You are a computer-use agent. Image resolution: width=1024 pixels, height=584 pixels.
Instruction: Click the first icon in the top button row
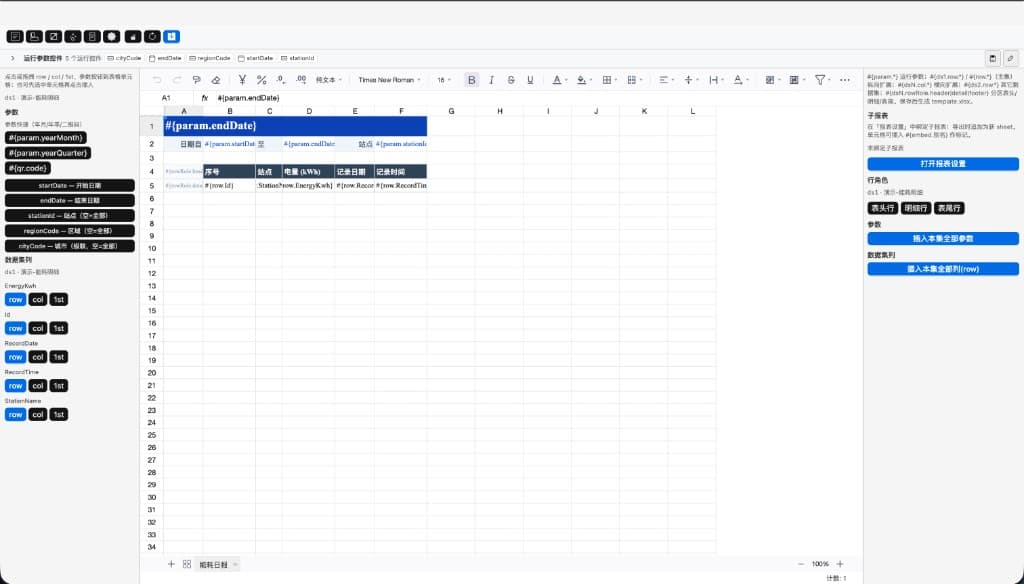15,37
